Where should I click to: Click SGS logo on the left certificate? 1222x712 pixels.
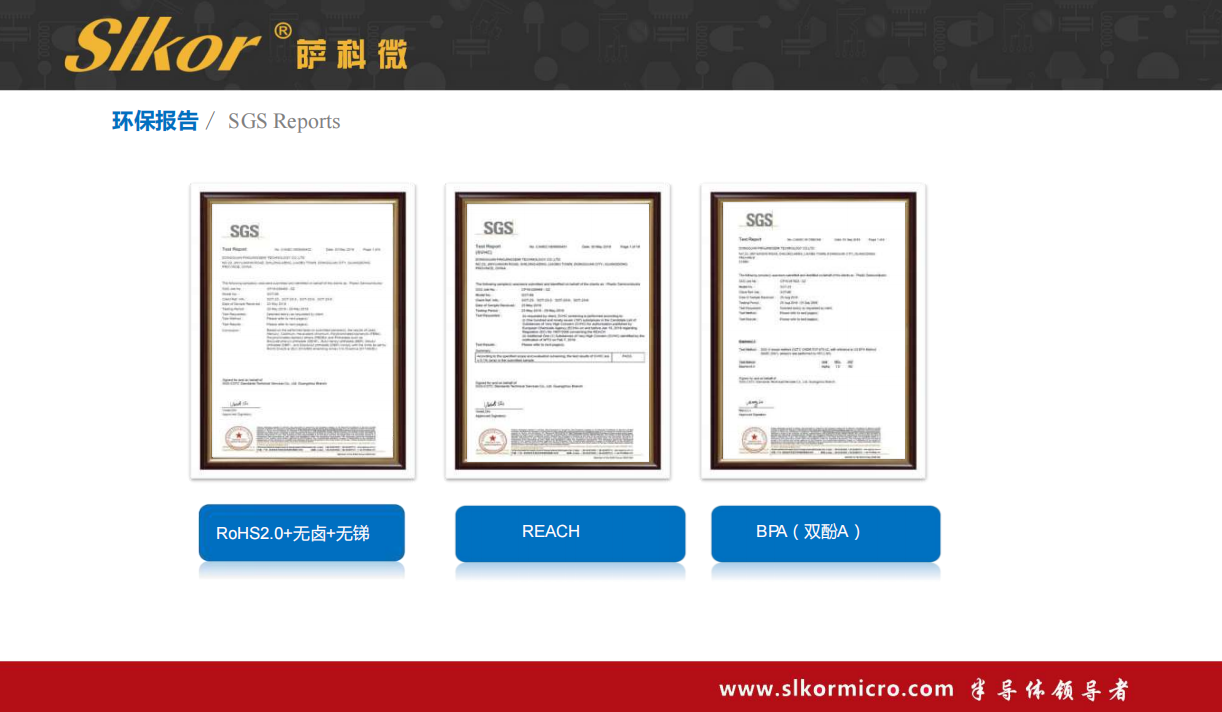pos(244,231)
